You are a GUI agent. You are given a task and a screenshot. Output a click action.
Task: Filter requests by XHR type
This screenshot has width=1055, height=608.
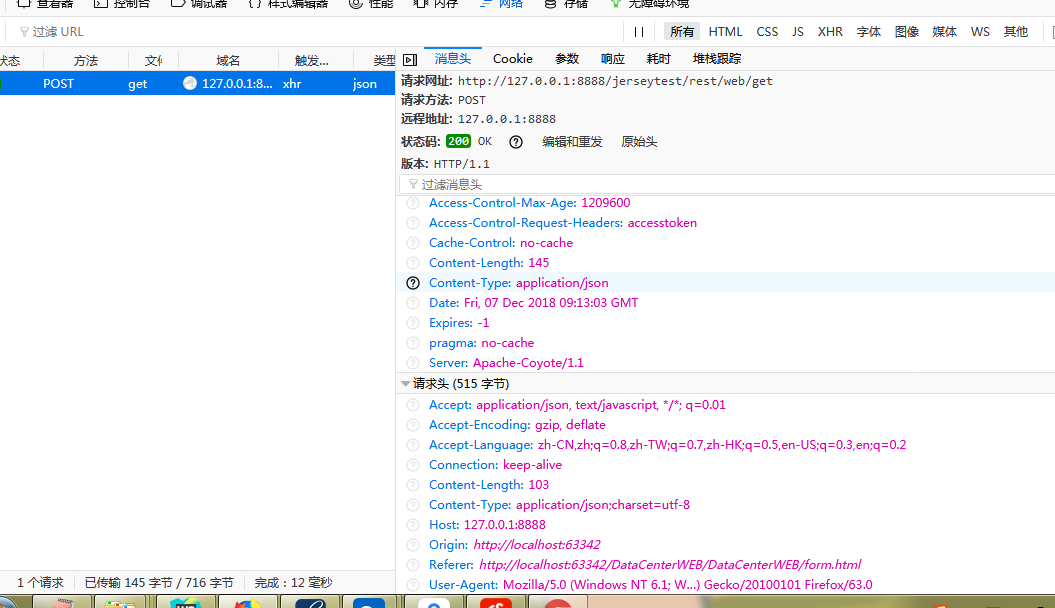[830, 32]
